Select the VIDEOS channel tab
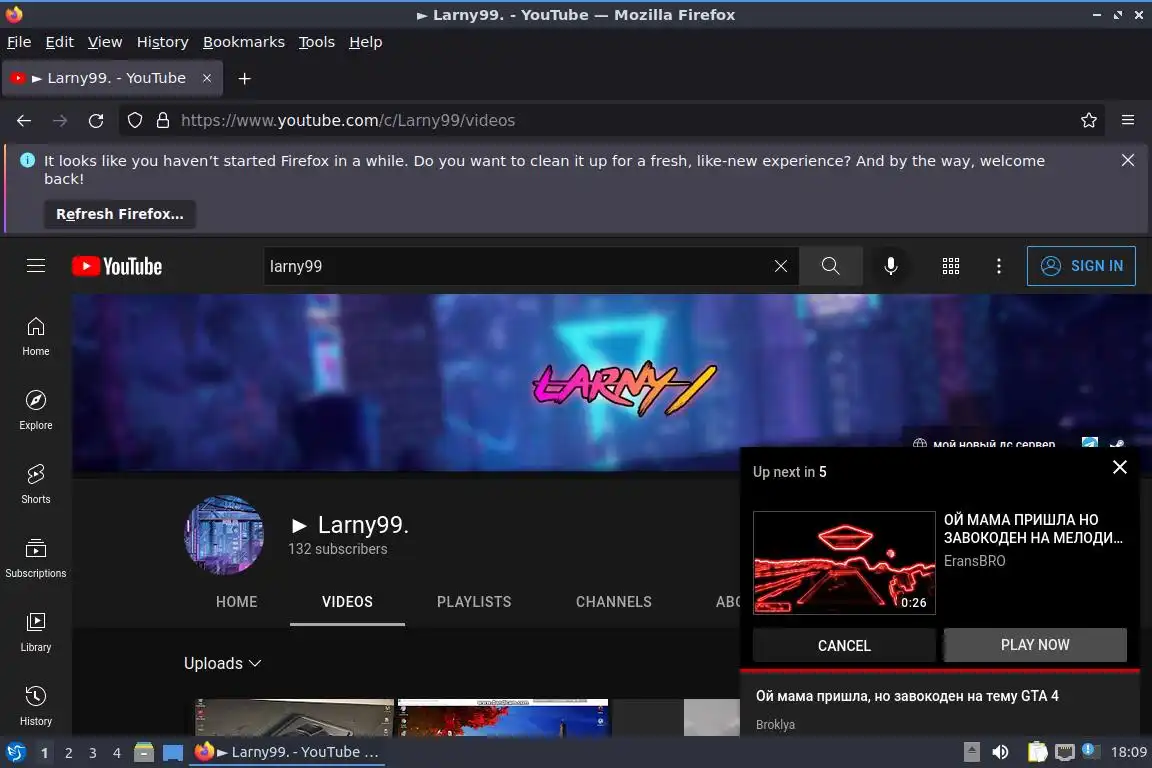Image resolution: width=1152 pixels, height=768 pixels. (348, 602)
